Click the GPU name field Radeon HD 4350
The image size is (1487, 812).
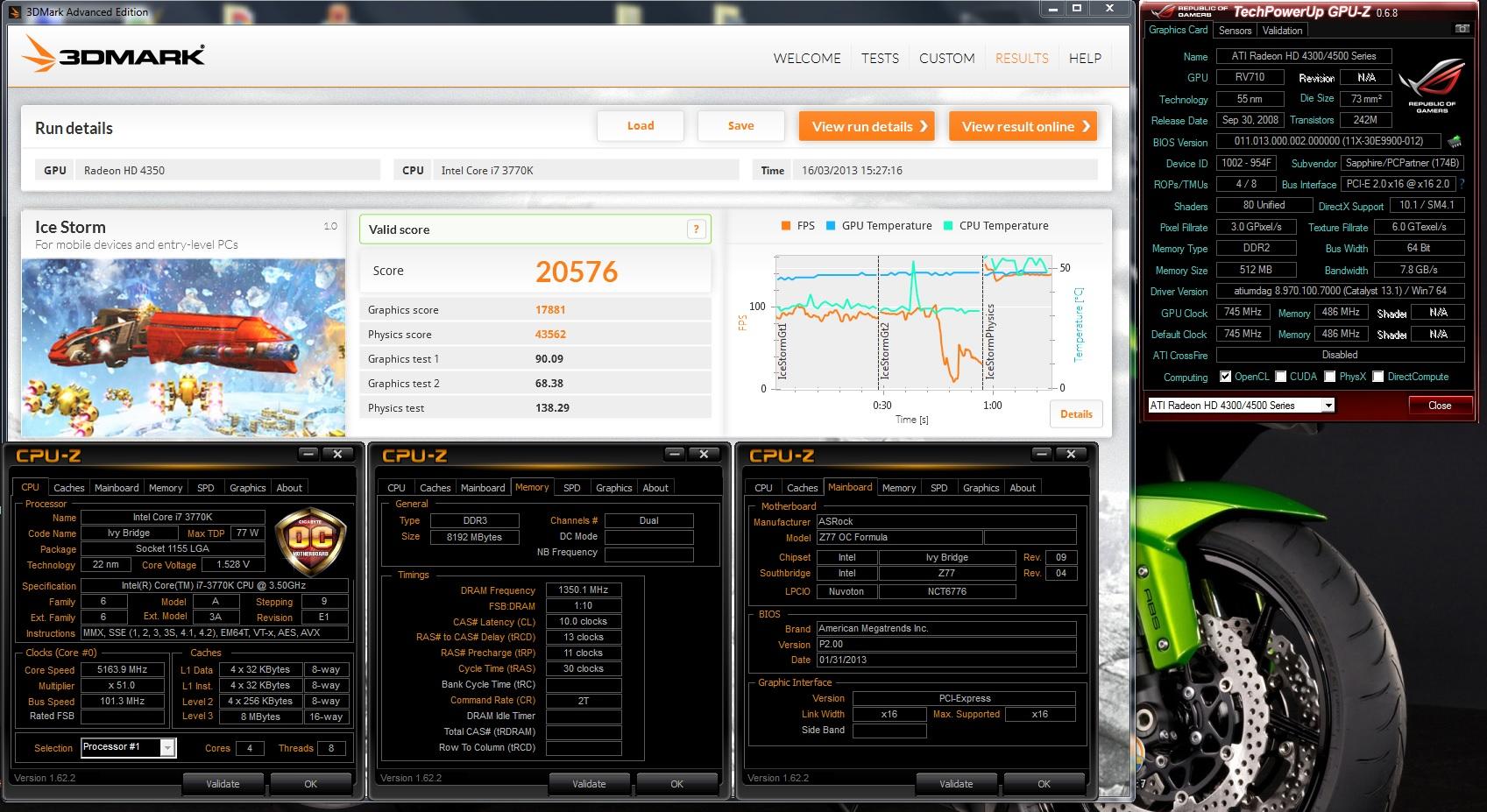[228, 170]
